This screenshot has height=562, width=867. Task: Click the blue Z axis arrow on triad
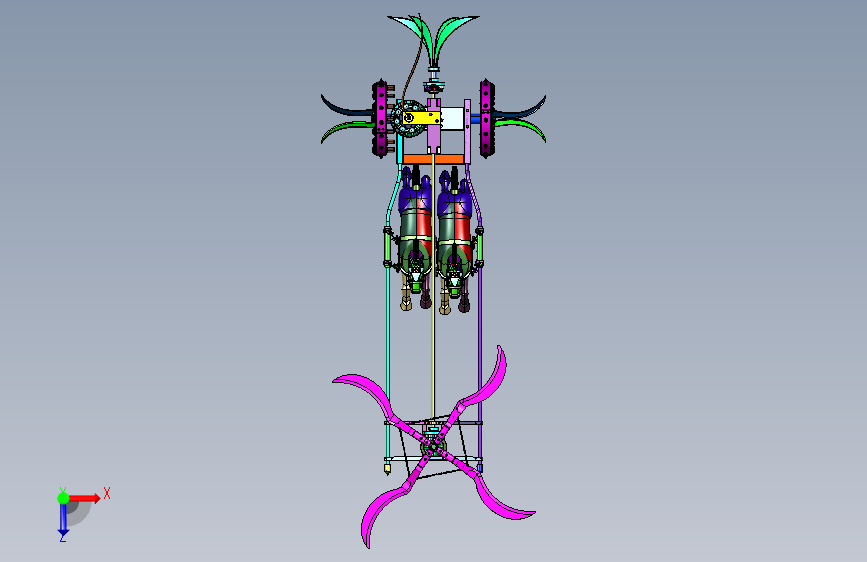[63, 520]
